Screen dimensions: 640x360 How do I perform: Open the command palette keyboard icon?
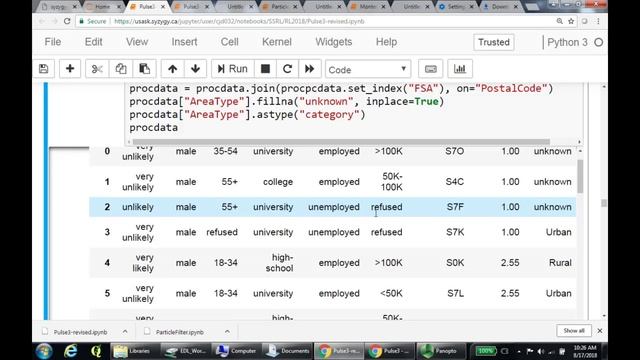point(431,69)
